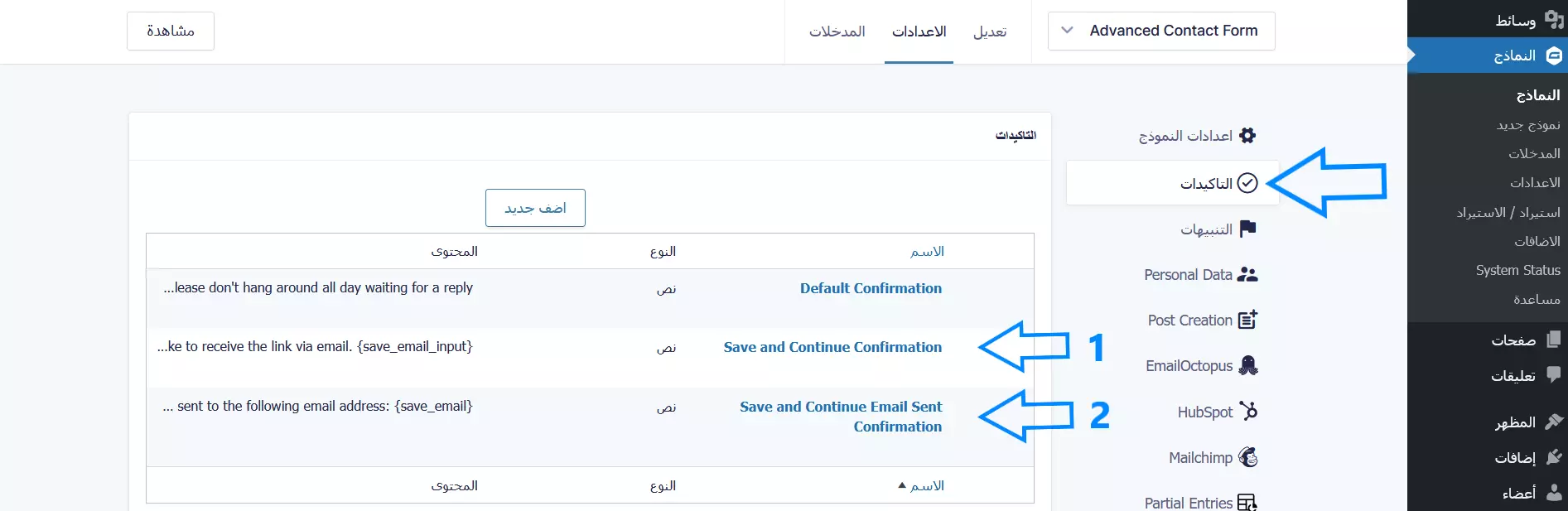Click the Post Creation icon
The image size is (1568, 511).
pos(1247,320)
